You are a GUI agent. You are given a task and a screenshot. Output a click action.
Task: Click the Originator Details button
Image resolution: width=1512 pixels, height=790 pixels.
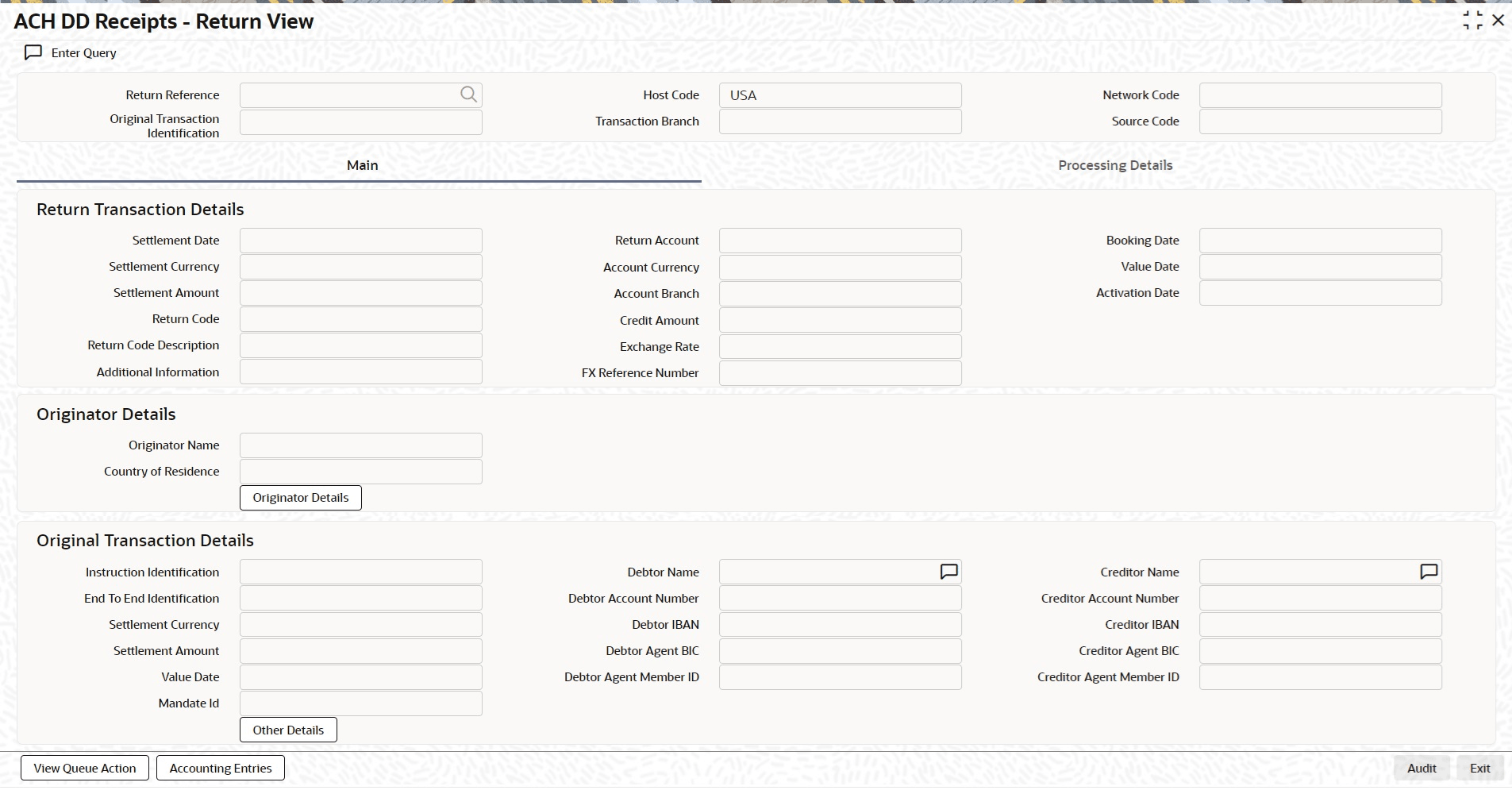[301, 498]
